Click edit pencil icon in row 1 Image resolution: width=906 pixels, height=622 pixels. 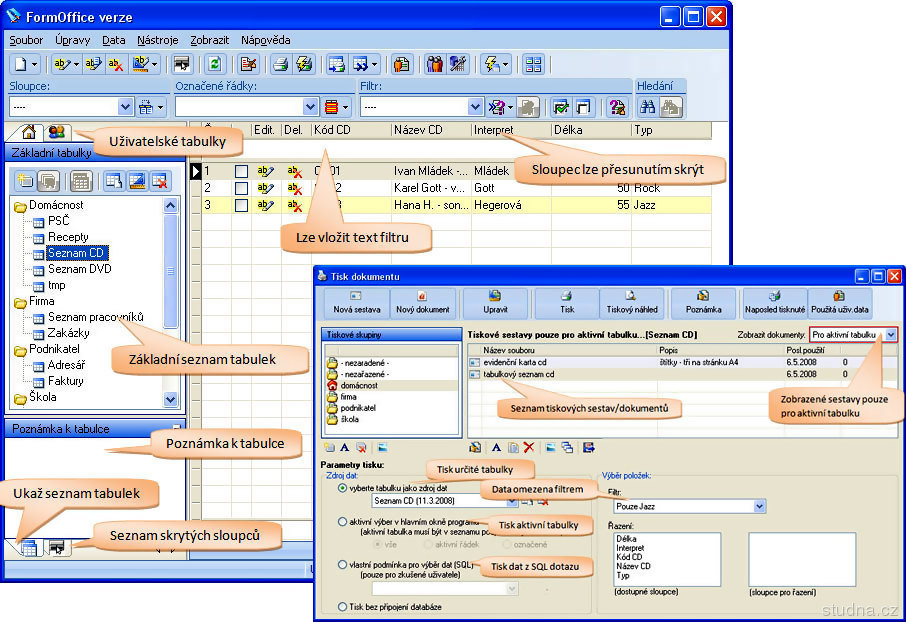(265, 171)
